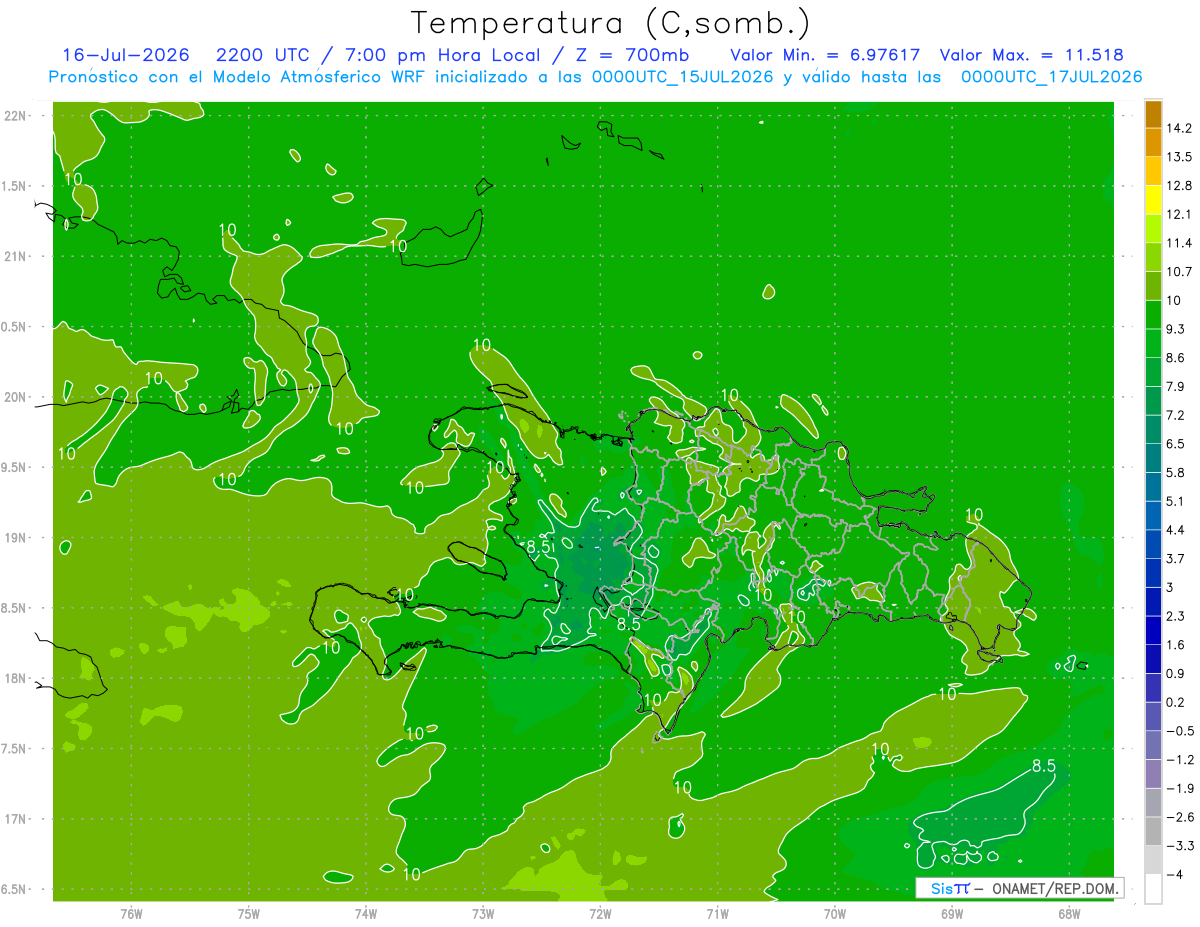The image size is (1200, 927).
Task: Click the 76W longitude axis label
Action: (131, 914)
